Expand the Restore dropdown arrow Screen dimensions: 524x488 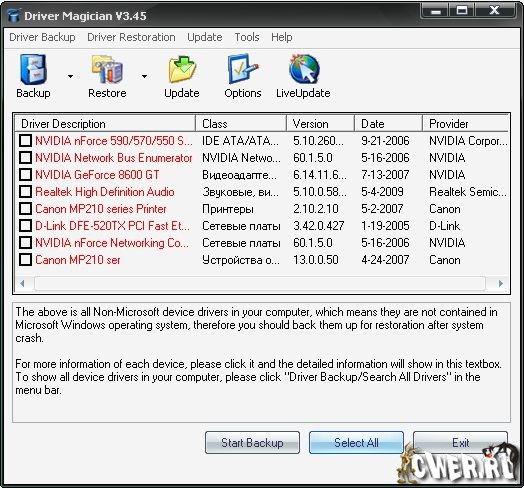[x=144, y=77]
